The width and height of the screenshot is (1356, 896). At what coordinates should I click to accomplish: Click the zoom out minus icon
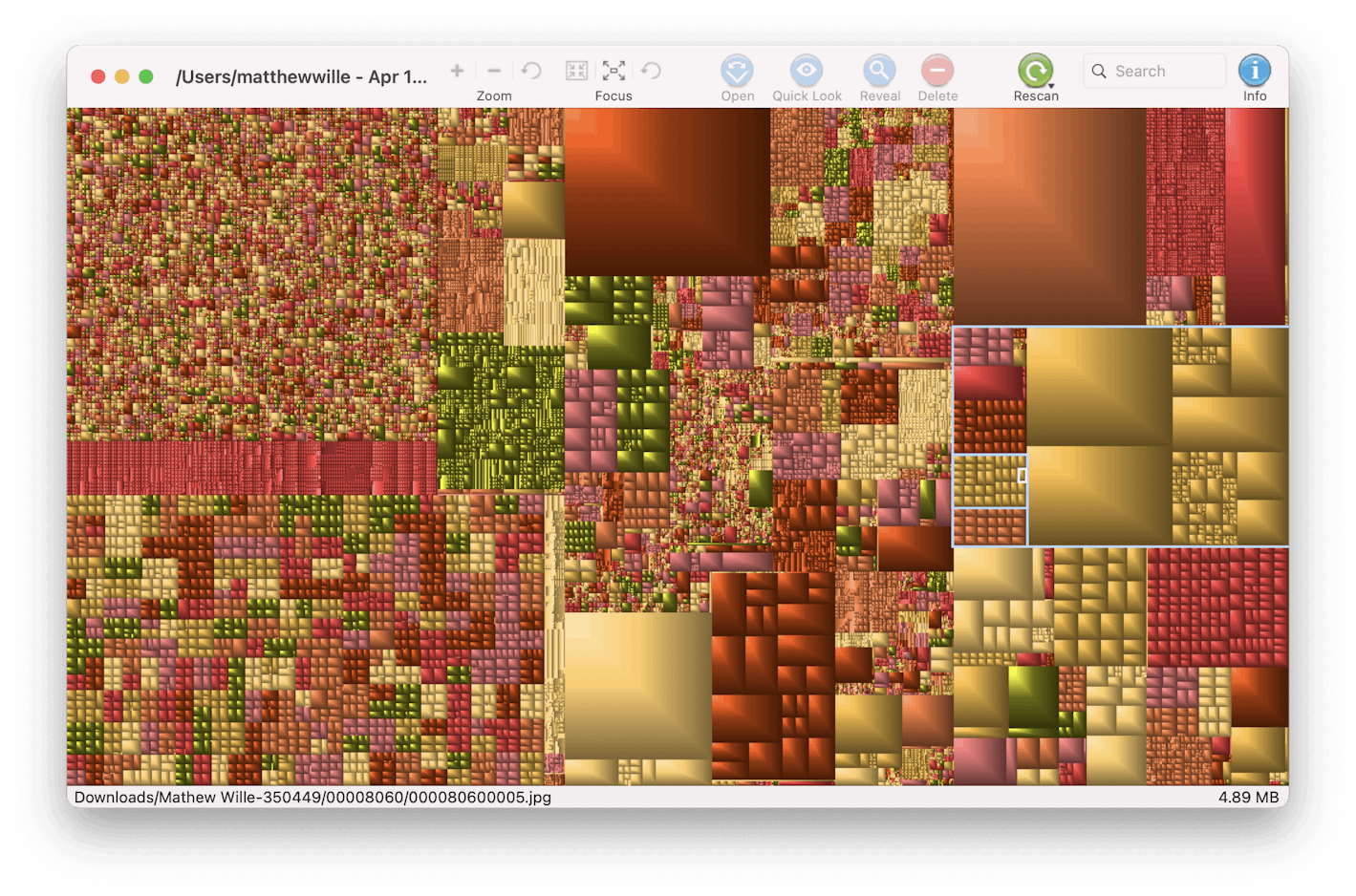(494, 71)
